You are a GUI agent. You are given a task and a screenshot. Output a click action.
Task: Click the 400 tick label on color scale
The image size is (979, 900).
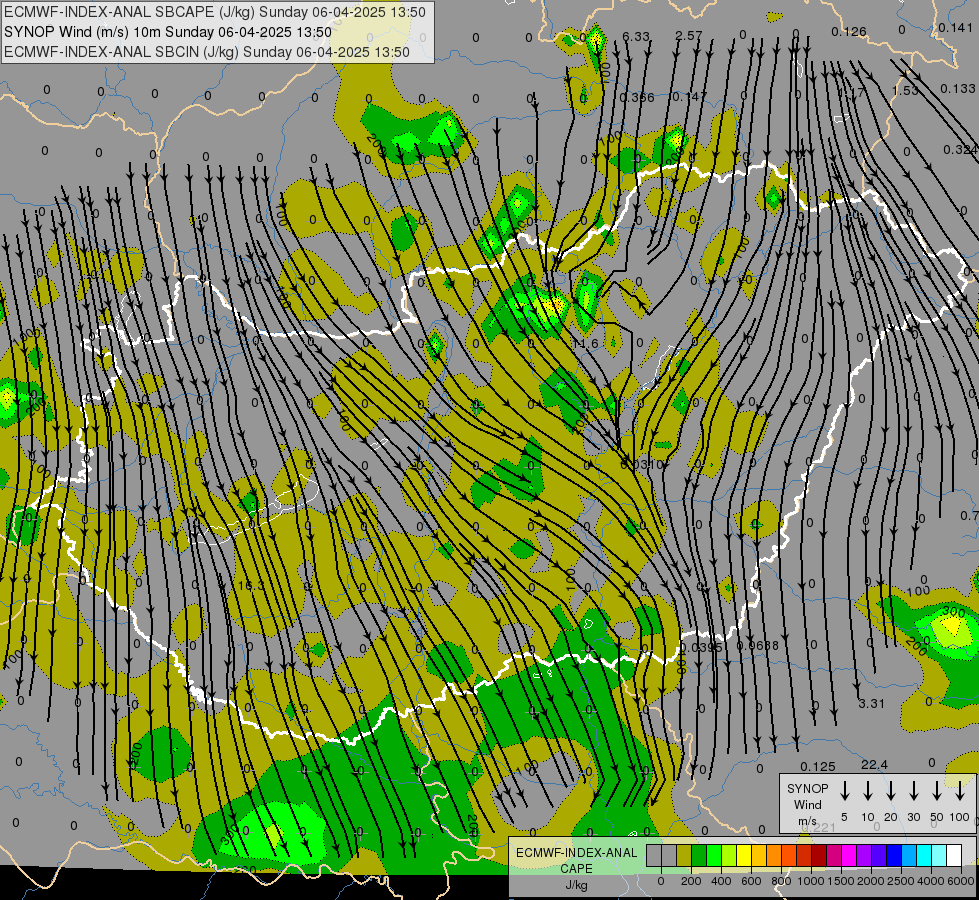coord(721,881)
